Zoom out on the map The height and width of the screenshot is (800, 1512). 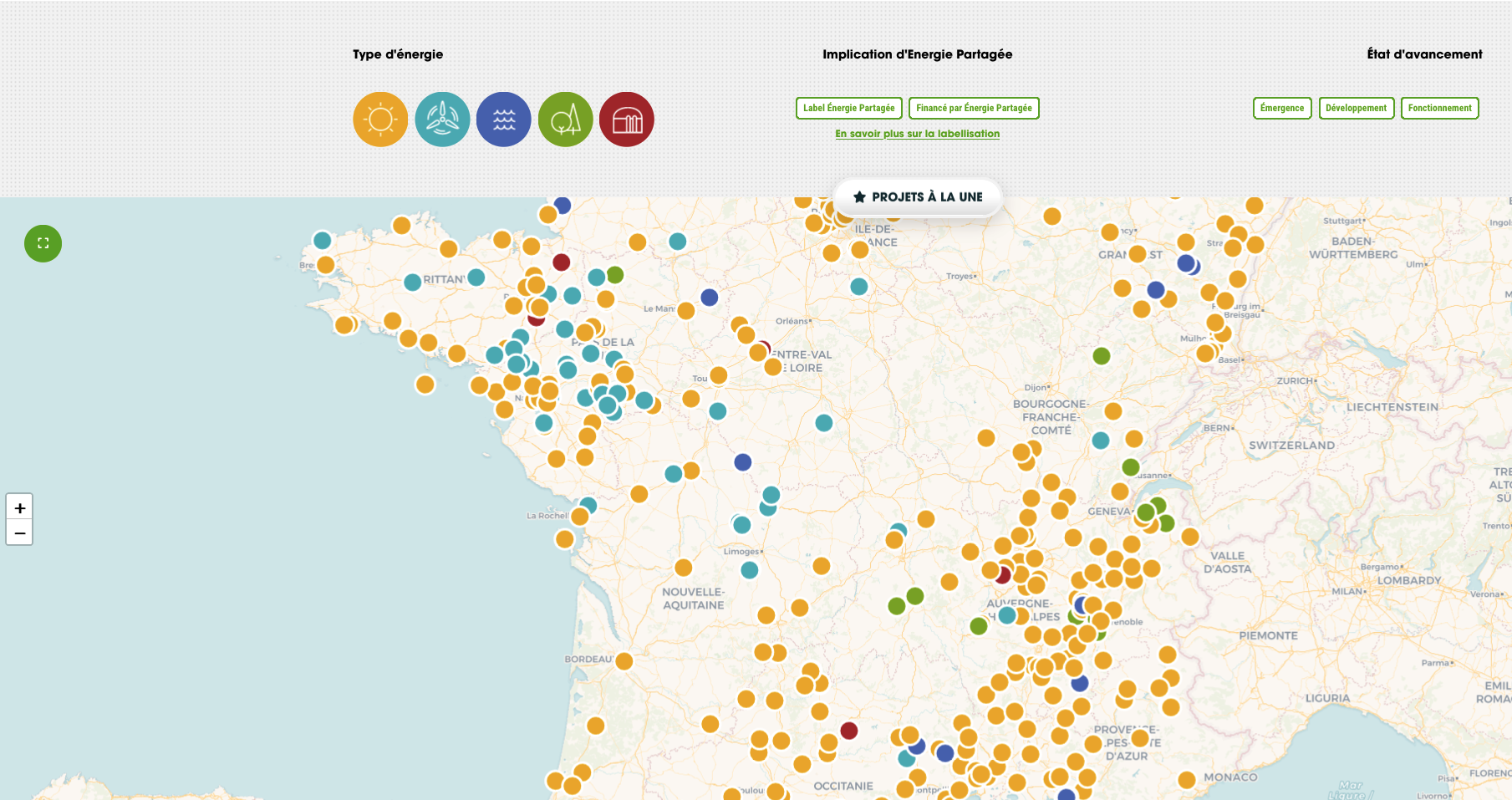coord(20,532)
